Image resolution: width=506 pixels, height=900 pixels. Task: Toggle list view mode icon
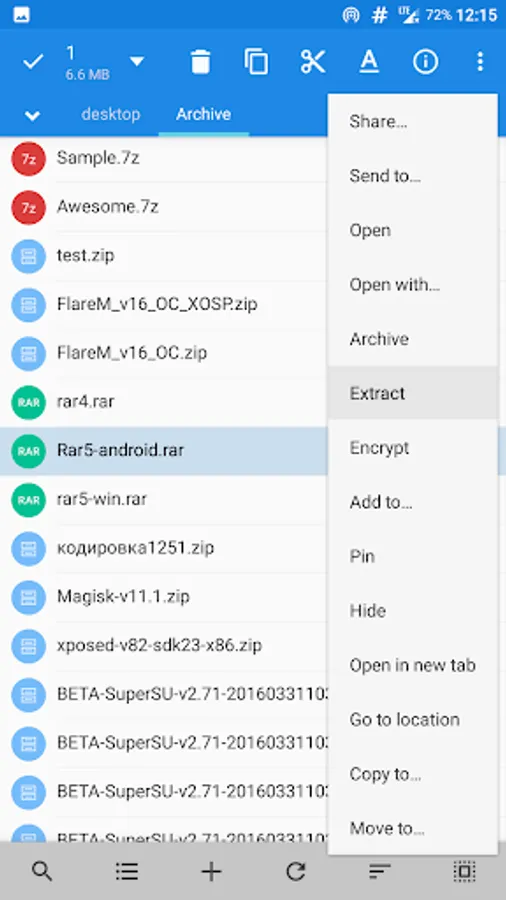(126, 872)
